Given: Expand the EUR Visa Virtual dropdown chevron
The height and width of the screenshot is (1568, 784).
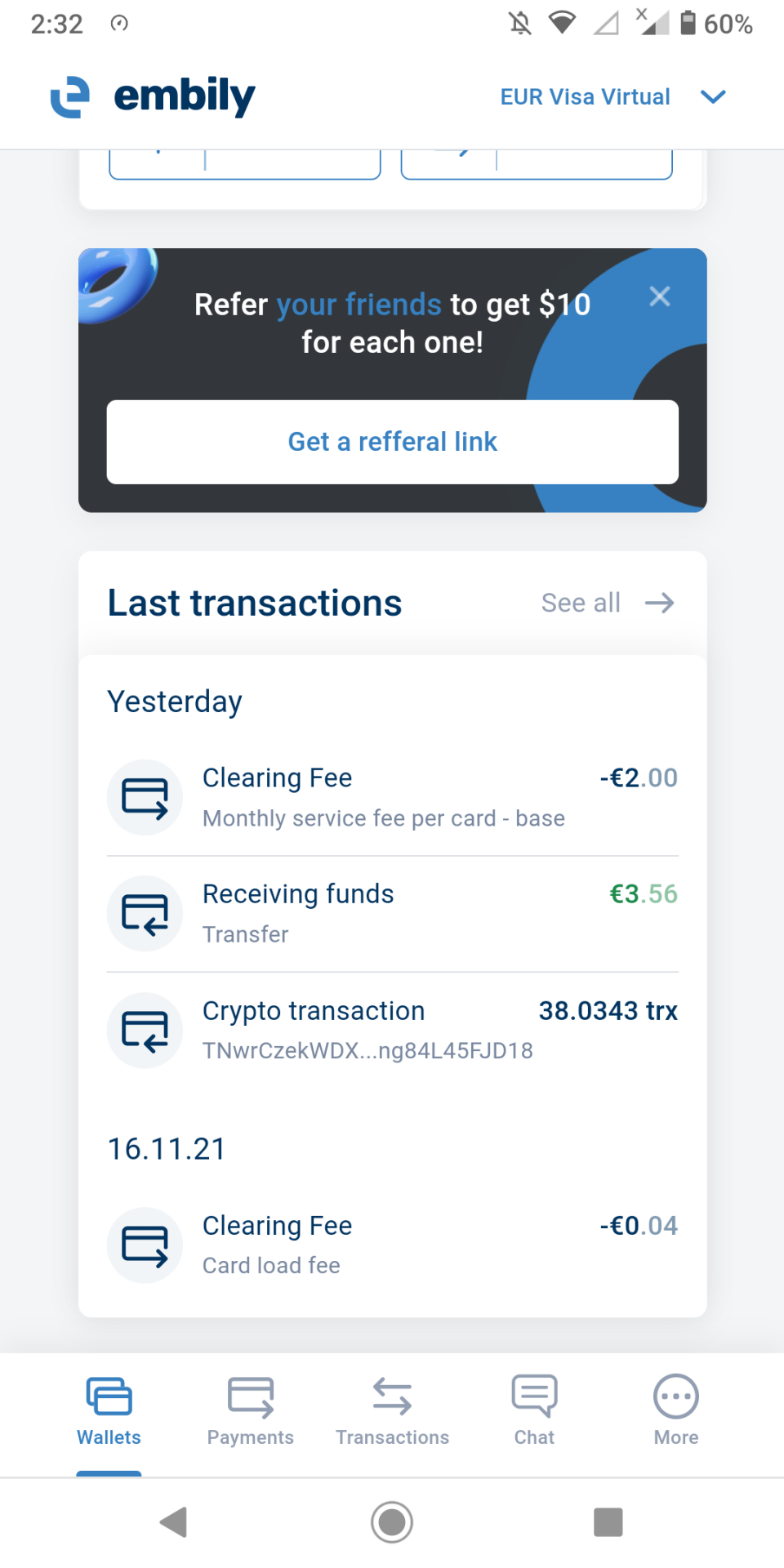Looking at the screenshot, I should point(713,97).
